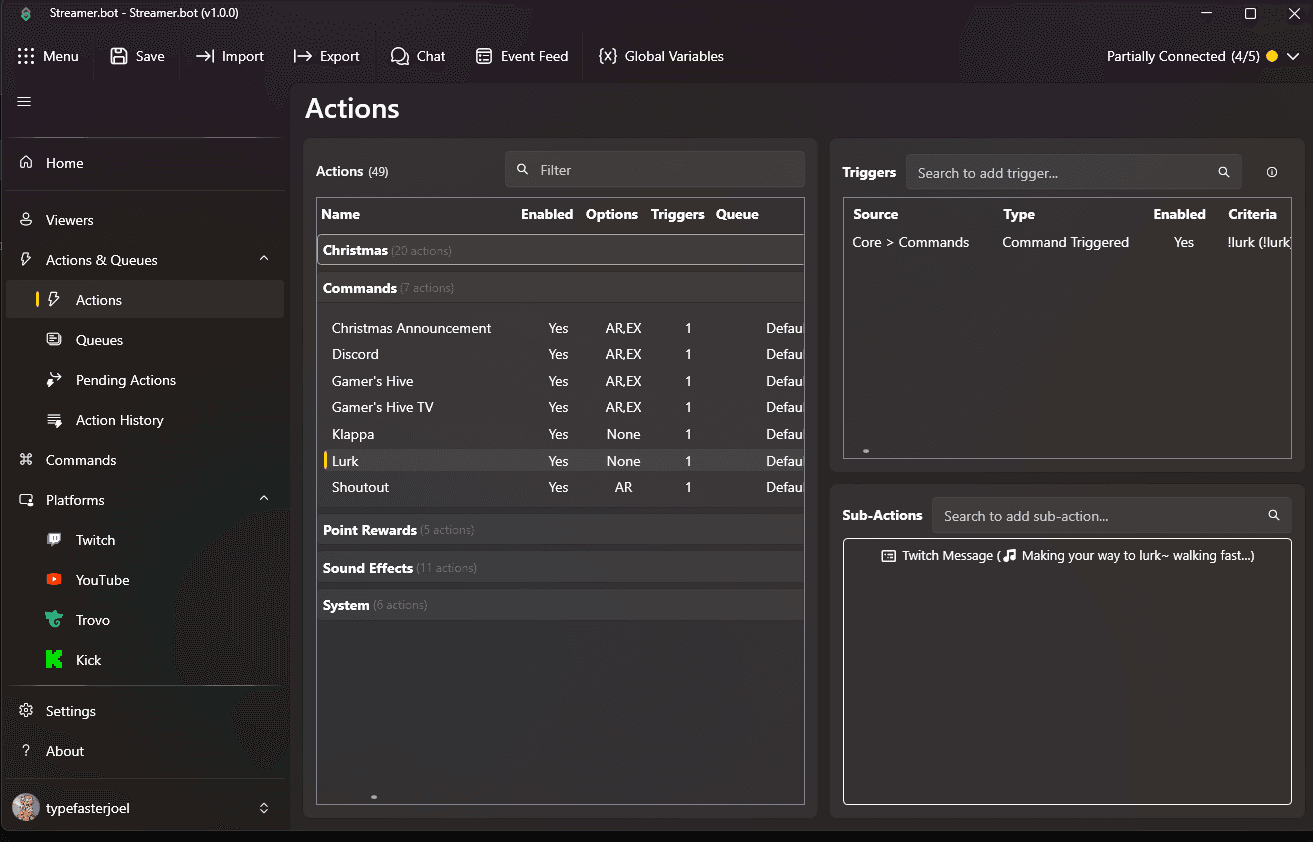
Task: Open the Menu from the top bar
Action: (48, 56)
